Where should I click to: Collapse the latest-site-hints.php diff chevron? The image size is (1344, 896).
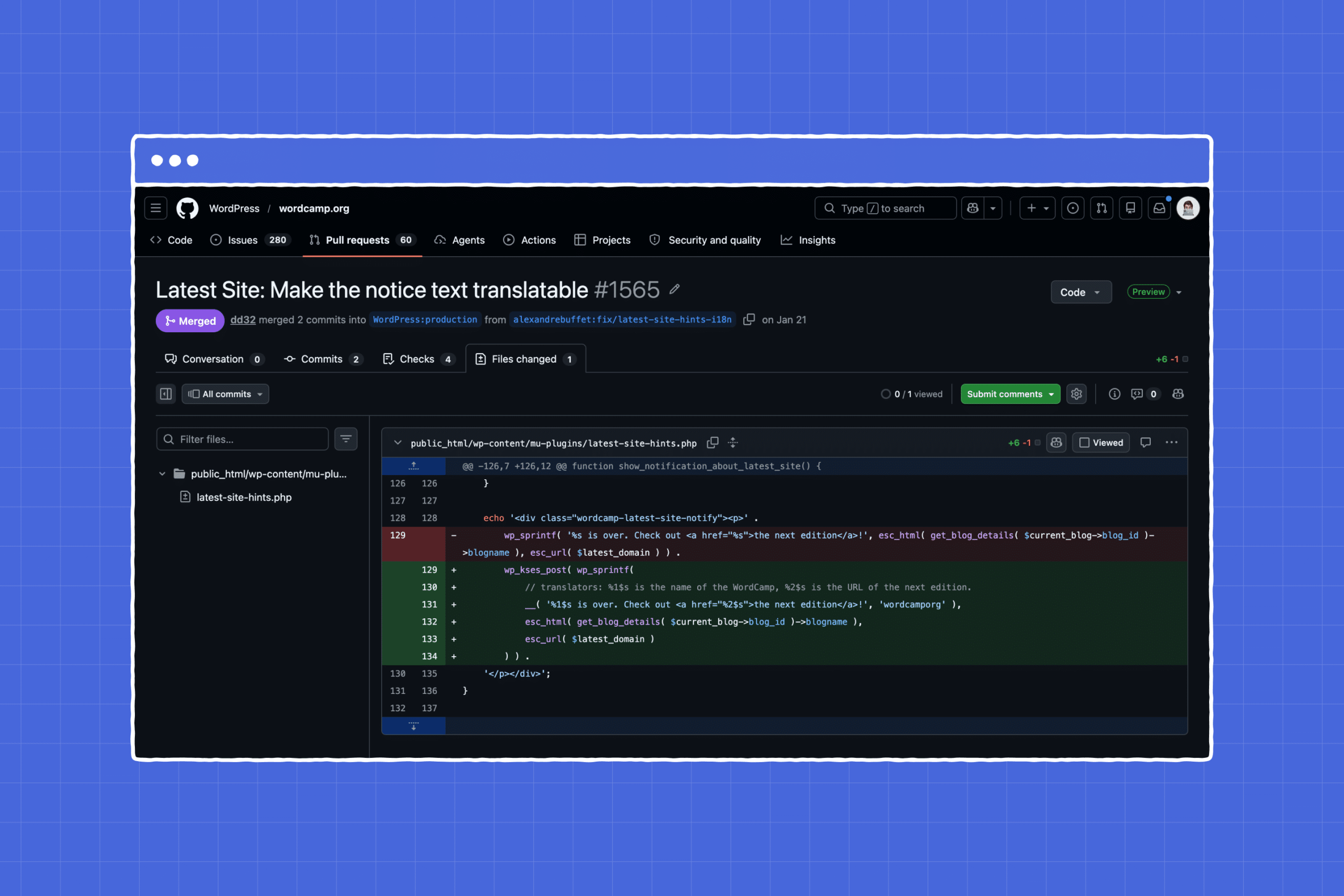click(398, 443)
